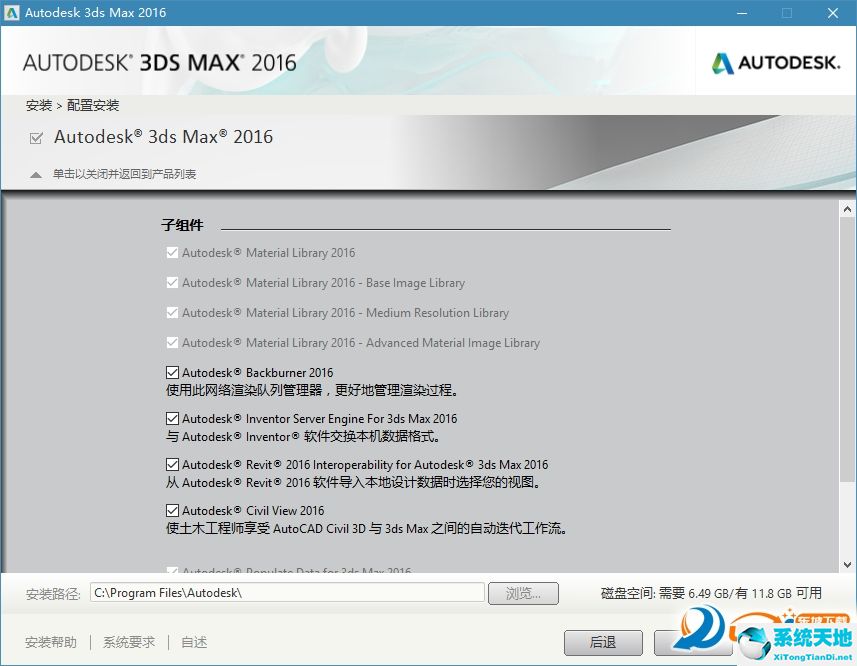Open 自述 readme link
This screenshot has width=857, height=666.
tap(194, 643)
